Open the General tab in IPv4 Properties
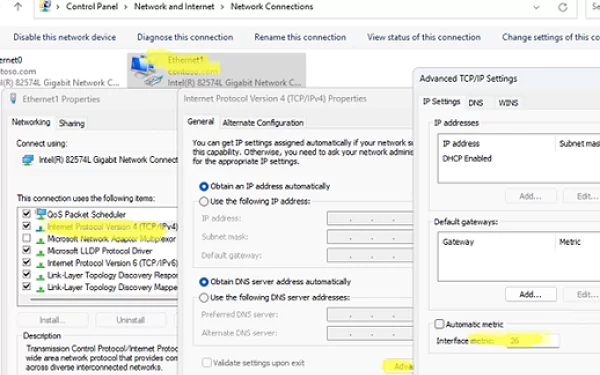600x375 pixels. point(201,122)
